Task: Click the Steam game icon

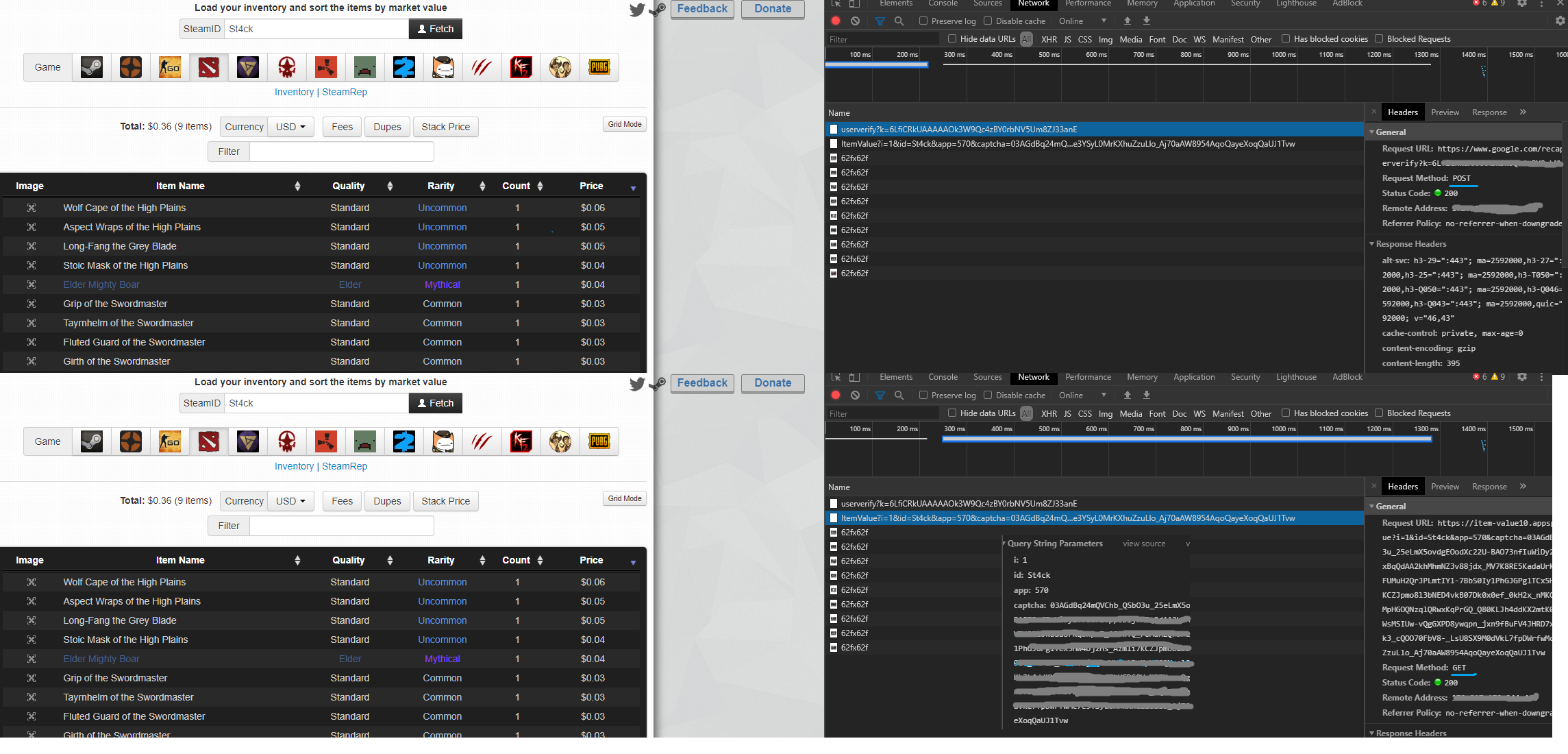Action: 91,67
